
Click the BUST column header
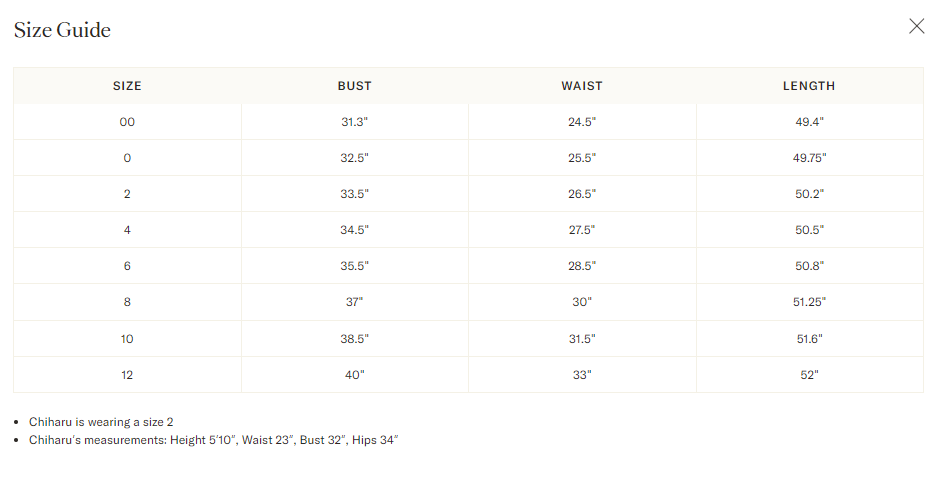354,86
